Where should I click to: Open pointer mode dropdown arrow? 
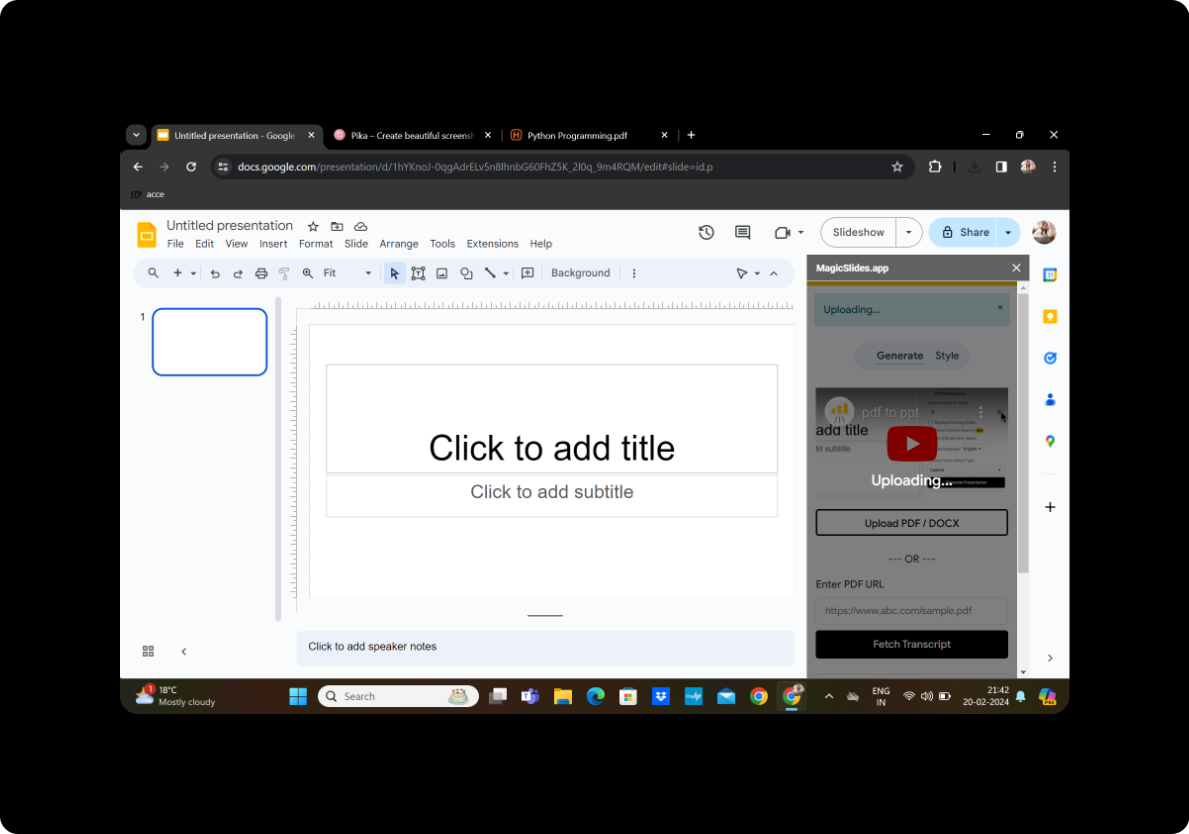757,274
